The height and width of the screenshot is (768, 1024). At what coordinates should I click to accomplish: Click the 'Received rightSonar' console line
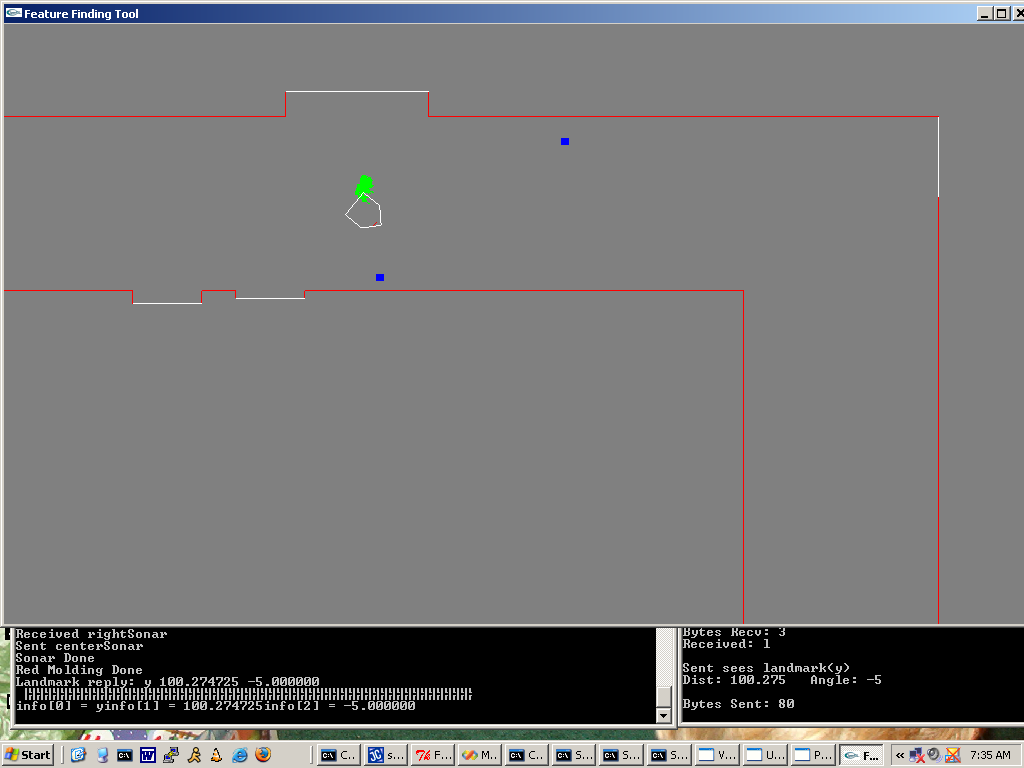(91, 633)
